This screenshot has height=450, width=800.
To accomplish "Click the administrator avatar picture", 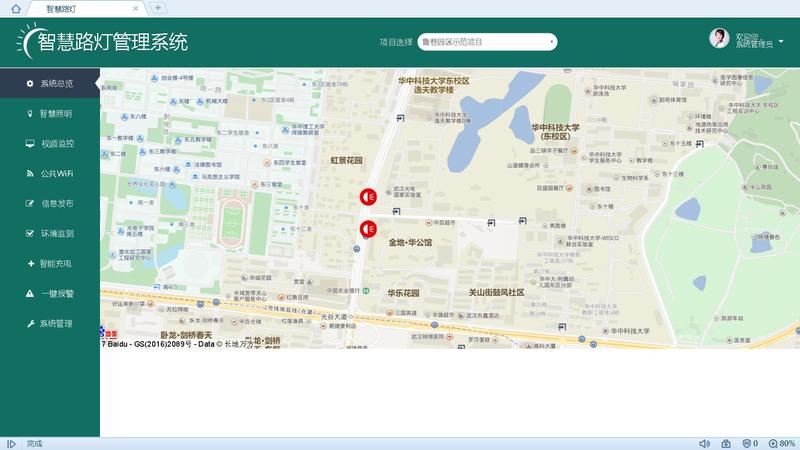I will pyautogui.click(x=719, y=39).
